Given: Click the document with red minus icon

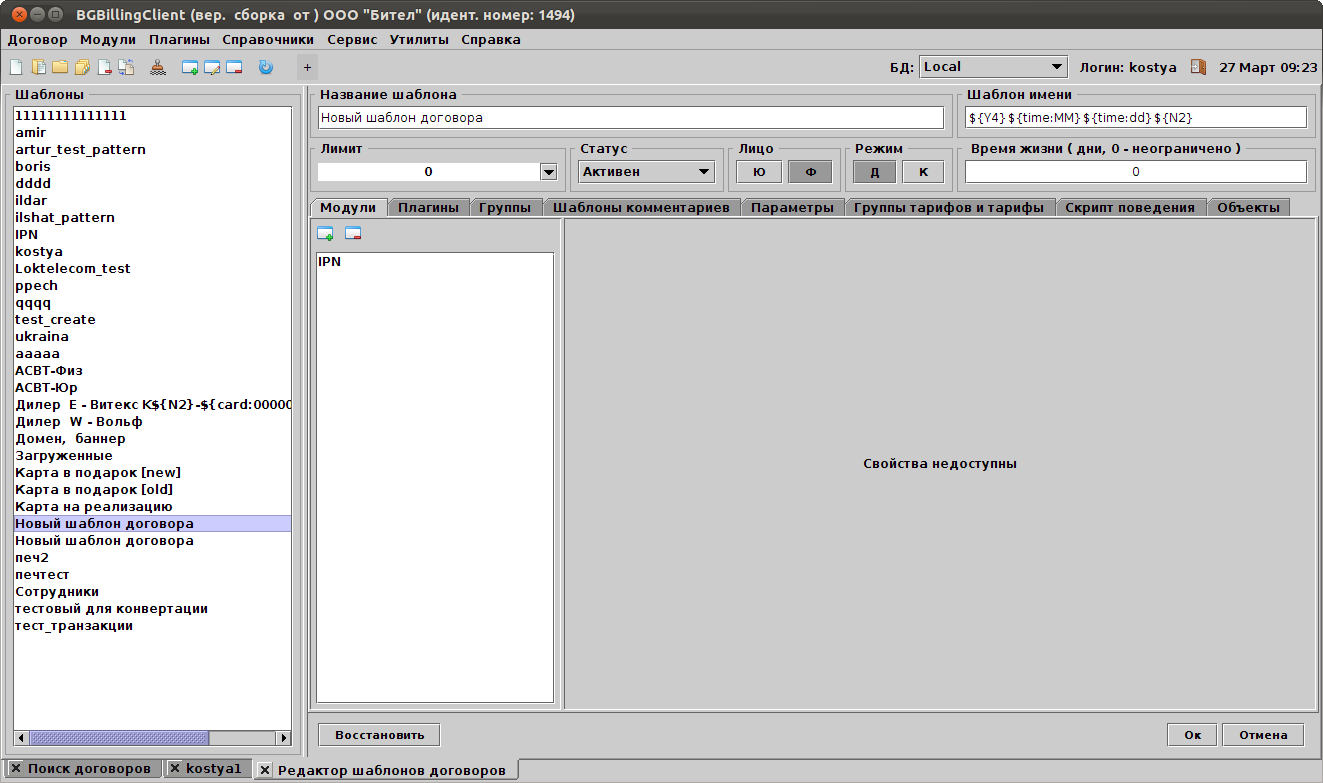Looking at the screenshot, I should pos(104,68).
